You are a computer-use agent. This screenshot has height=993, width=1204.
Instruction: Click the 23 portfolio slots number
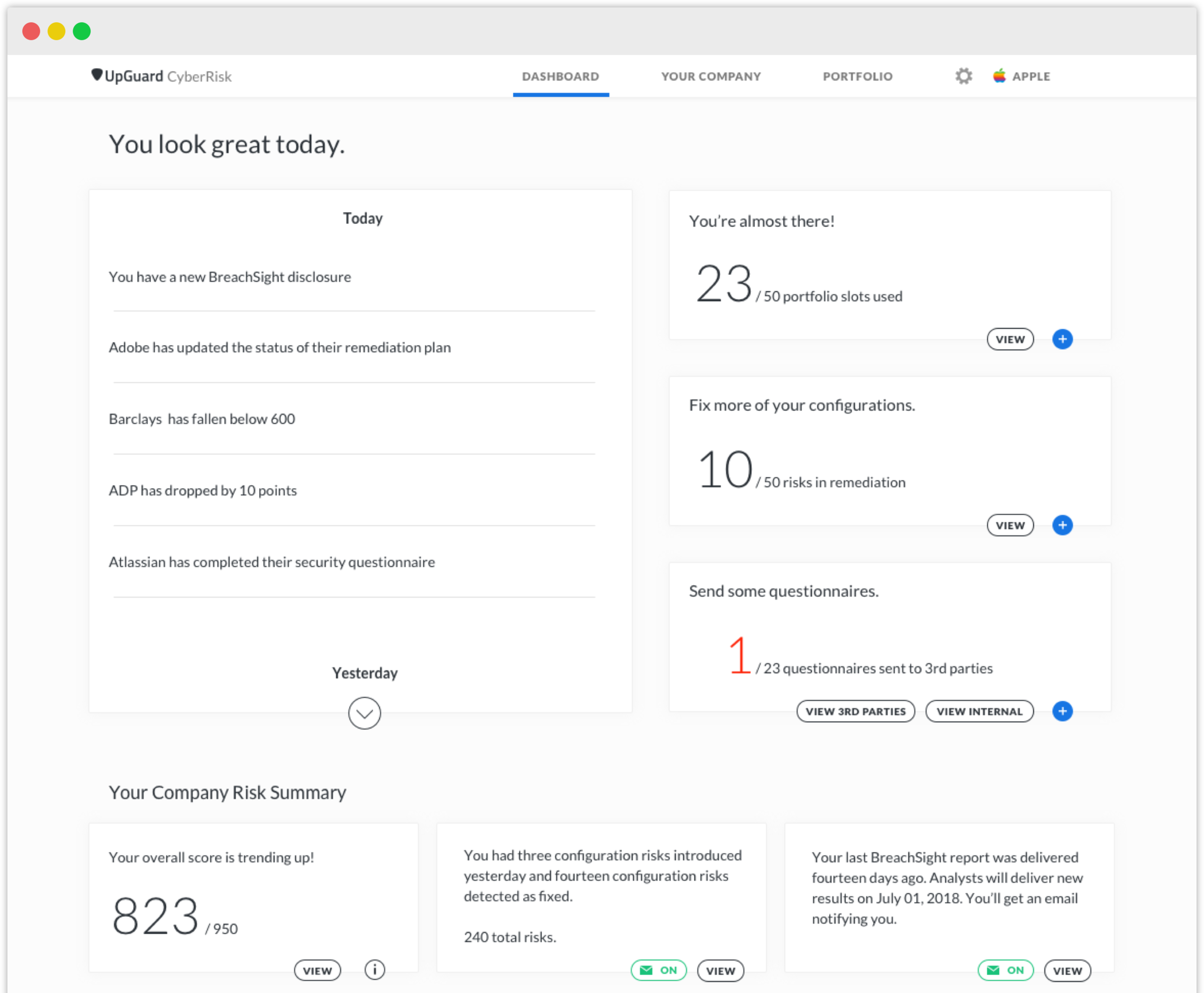pyautogui.click(x=723, y=283)
